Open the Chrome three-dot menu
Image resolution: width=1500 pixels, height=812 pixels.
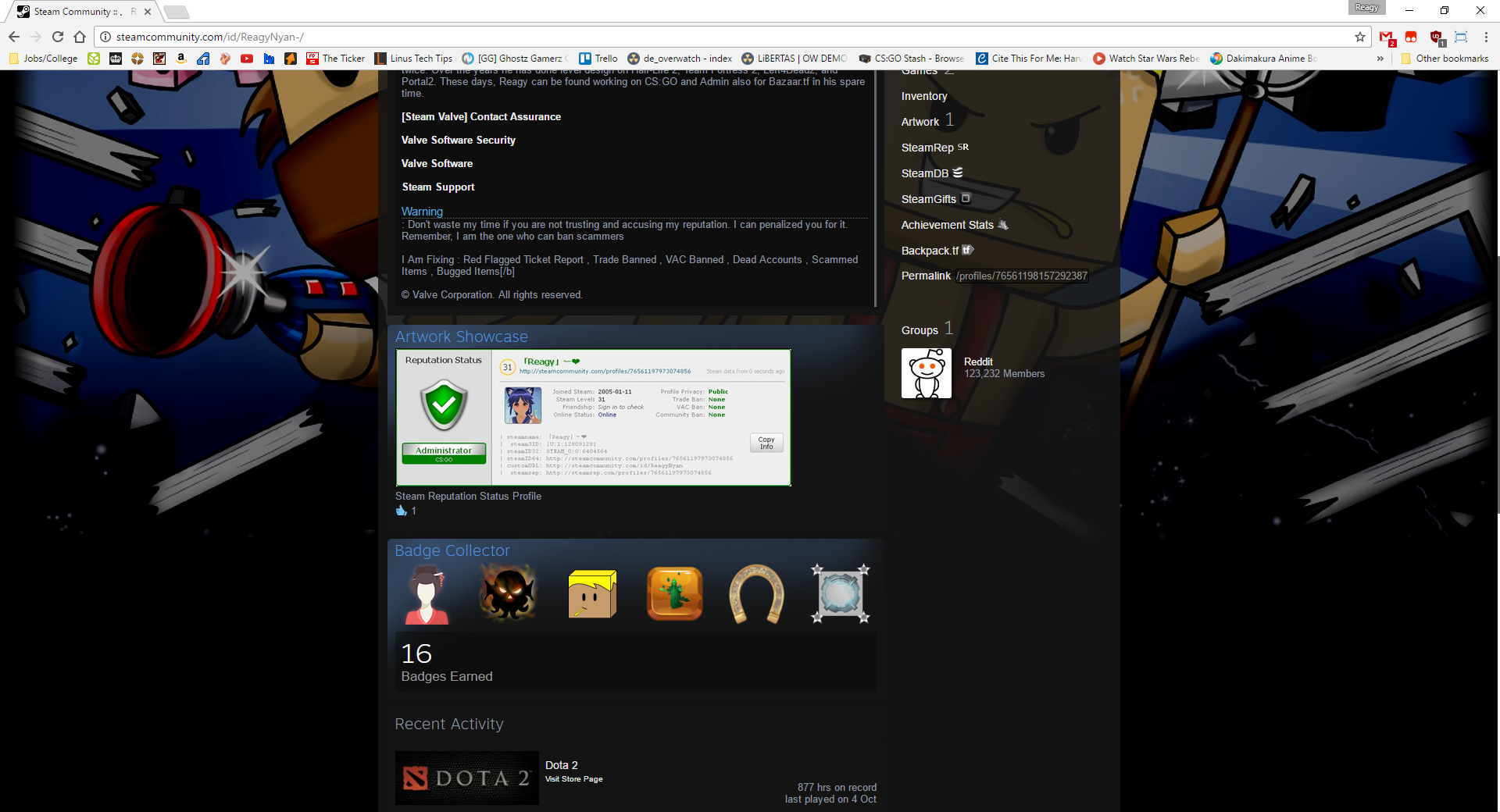(1486, 37)
